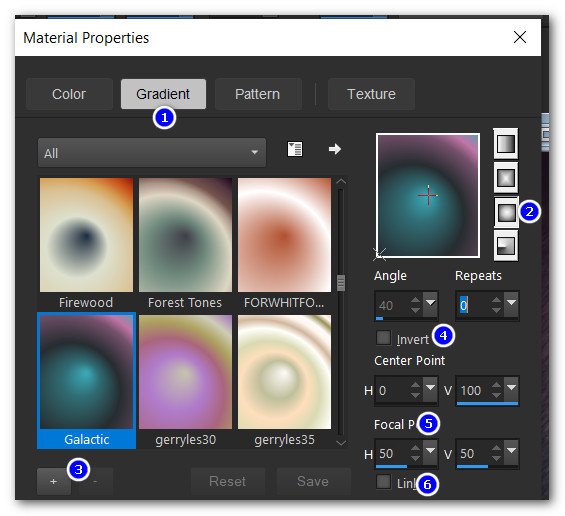This screenshot has height=516, width=565.
Task: Click the Save button
Action: click(313, 481)
